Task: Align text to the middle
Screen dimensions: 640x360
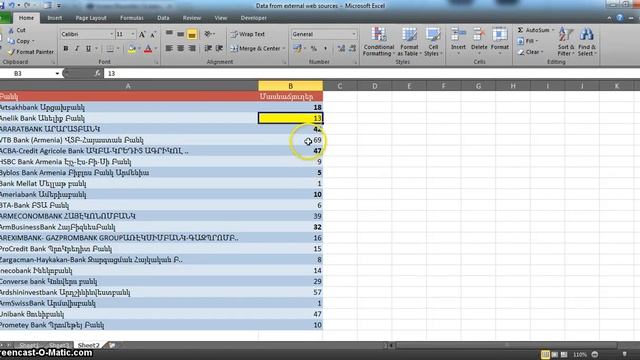Action: [180, 34]
